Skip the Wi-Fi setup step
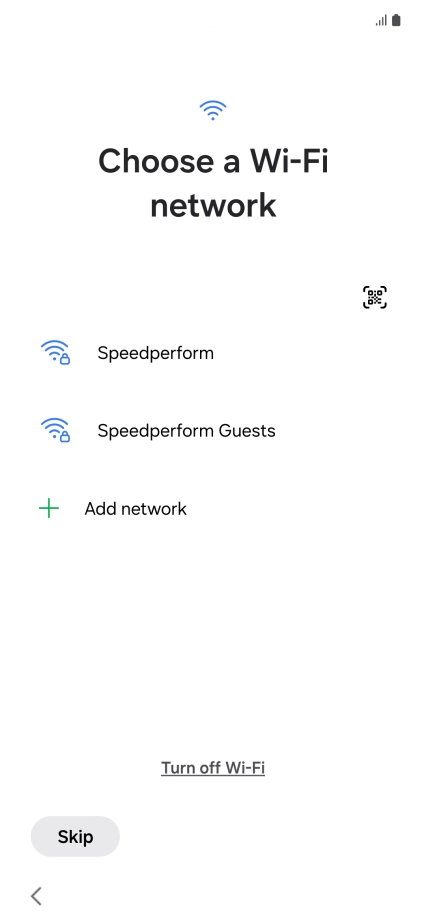The width and height of the screenshot is (426, 923). click(x=75, y=836)
